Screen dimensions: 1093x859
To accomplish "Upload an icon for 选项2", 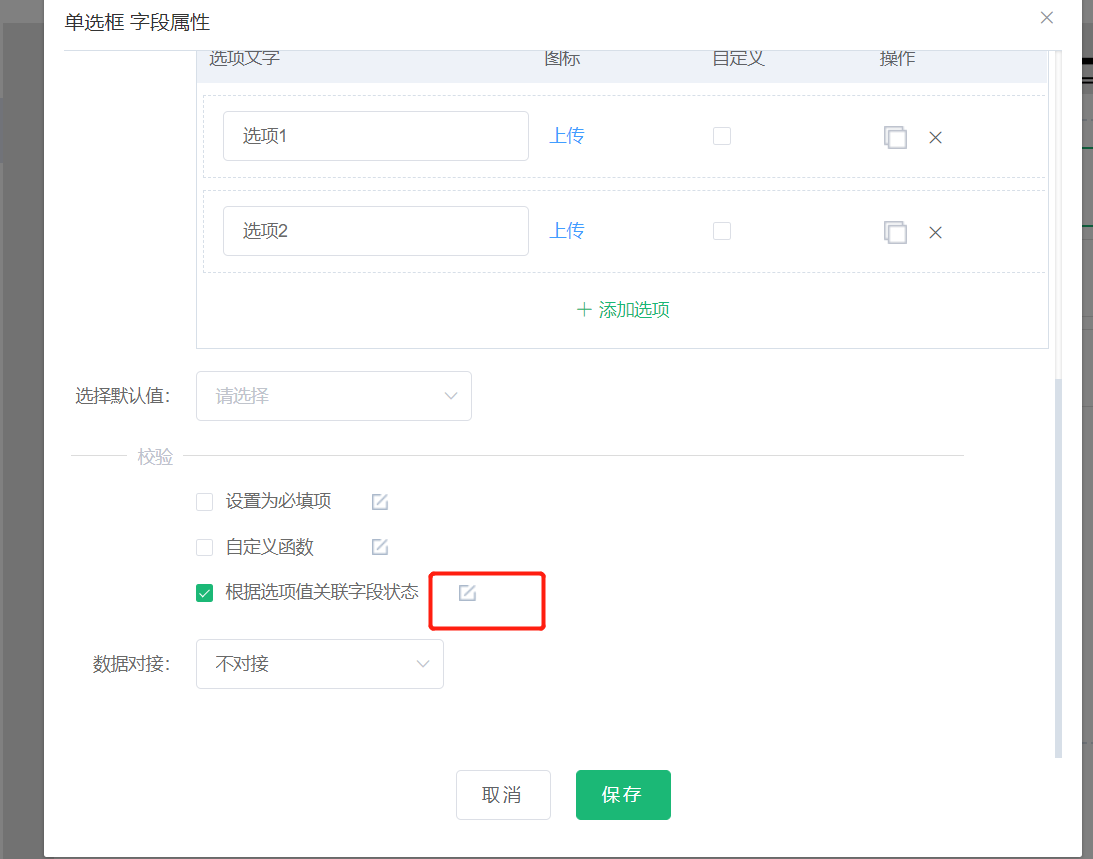I will [567, 231].
